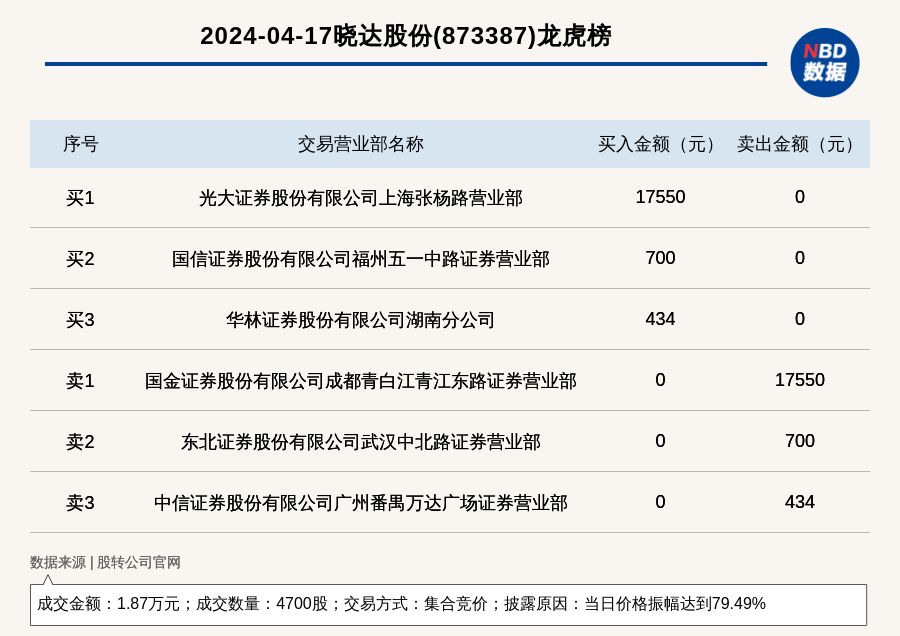The height and width of the screenshot is (636, 900).
Task: Click sell amount 0 in 买2 row
Action: point(800,258)
